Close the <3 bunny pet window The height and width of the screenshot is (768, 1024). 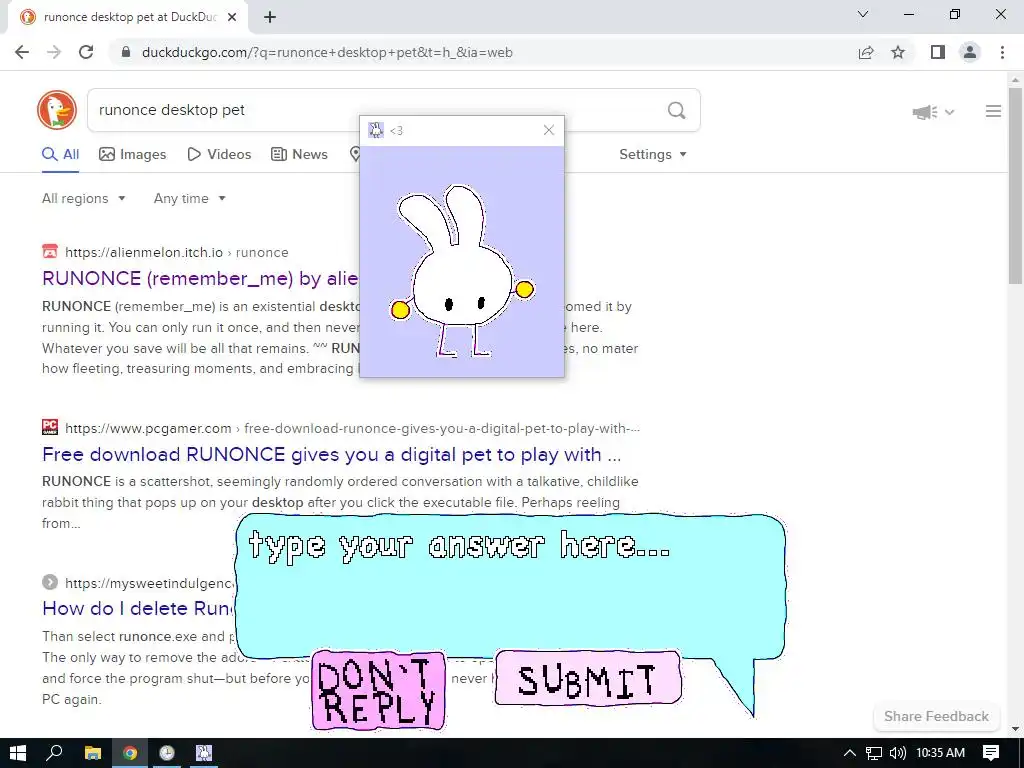click(x=549, y=130)
